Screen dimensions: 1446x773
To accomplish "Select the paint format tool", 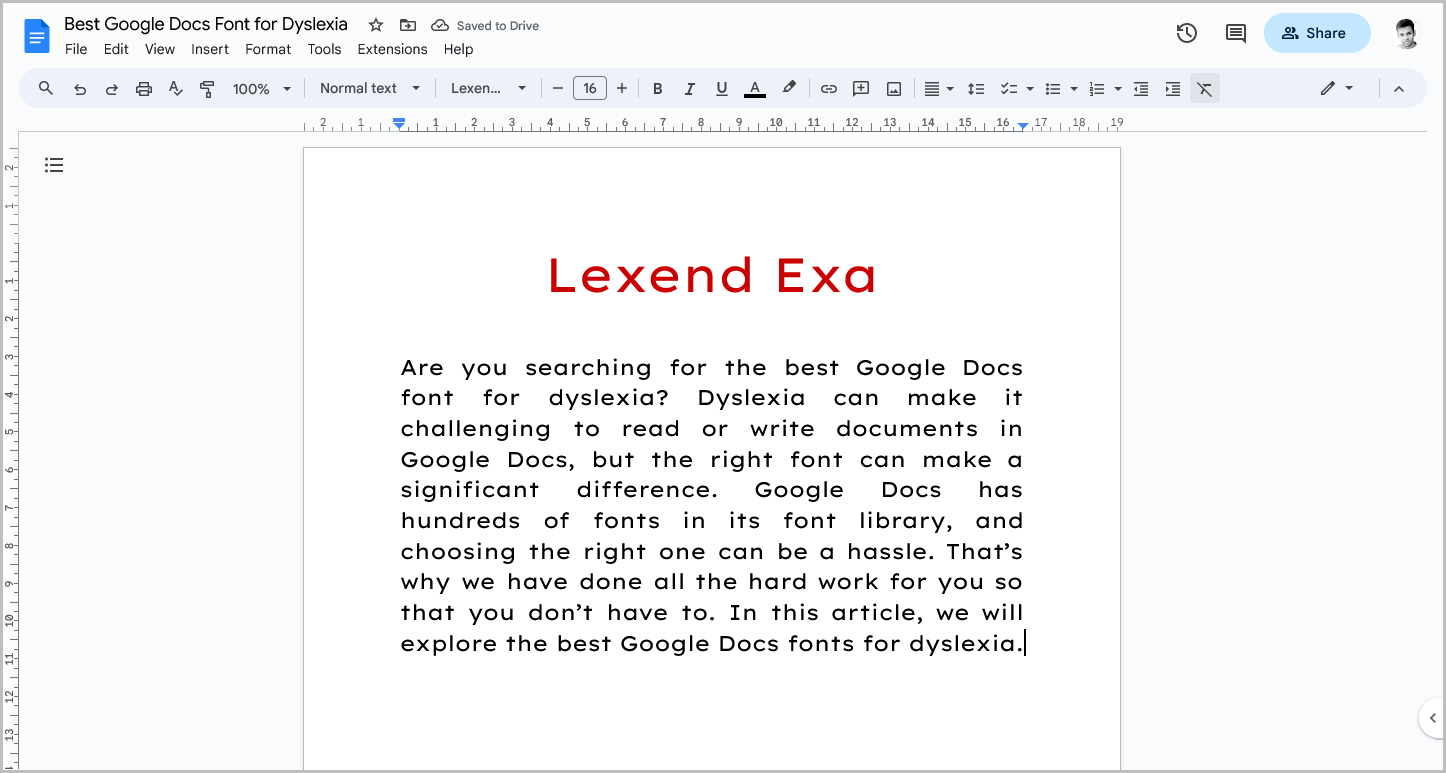I will tap(208, 89).
